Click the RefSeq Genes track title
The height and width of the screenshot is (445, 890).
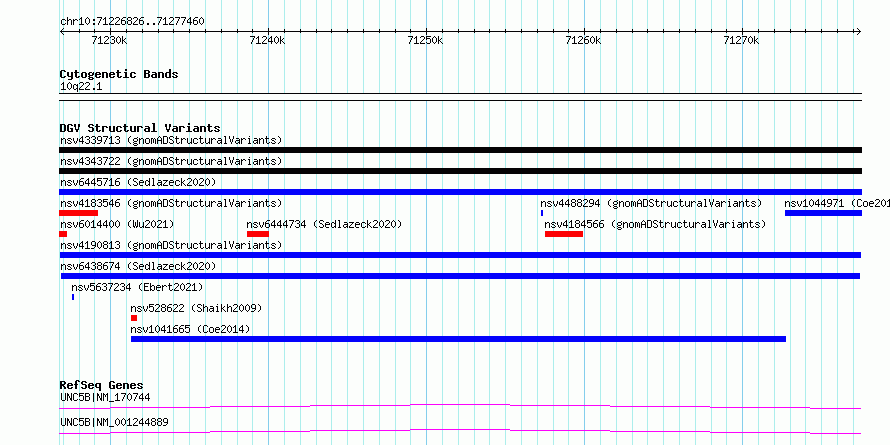coord(101,385)
